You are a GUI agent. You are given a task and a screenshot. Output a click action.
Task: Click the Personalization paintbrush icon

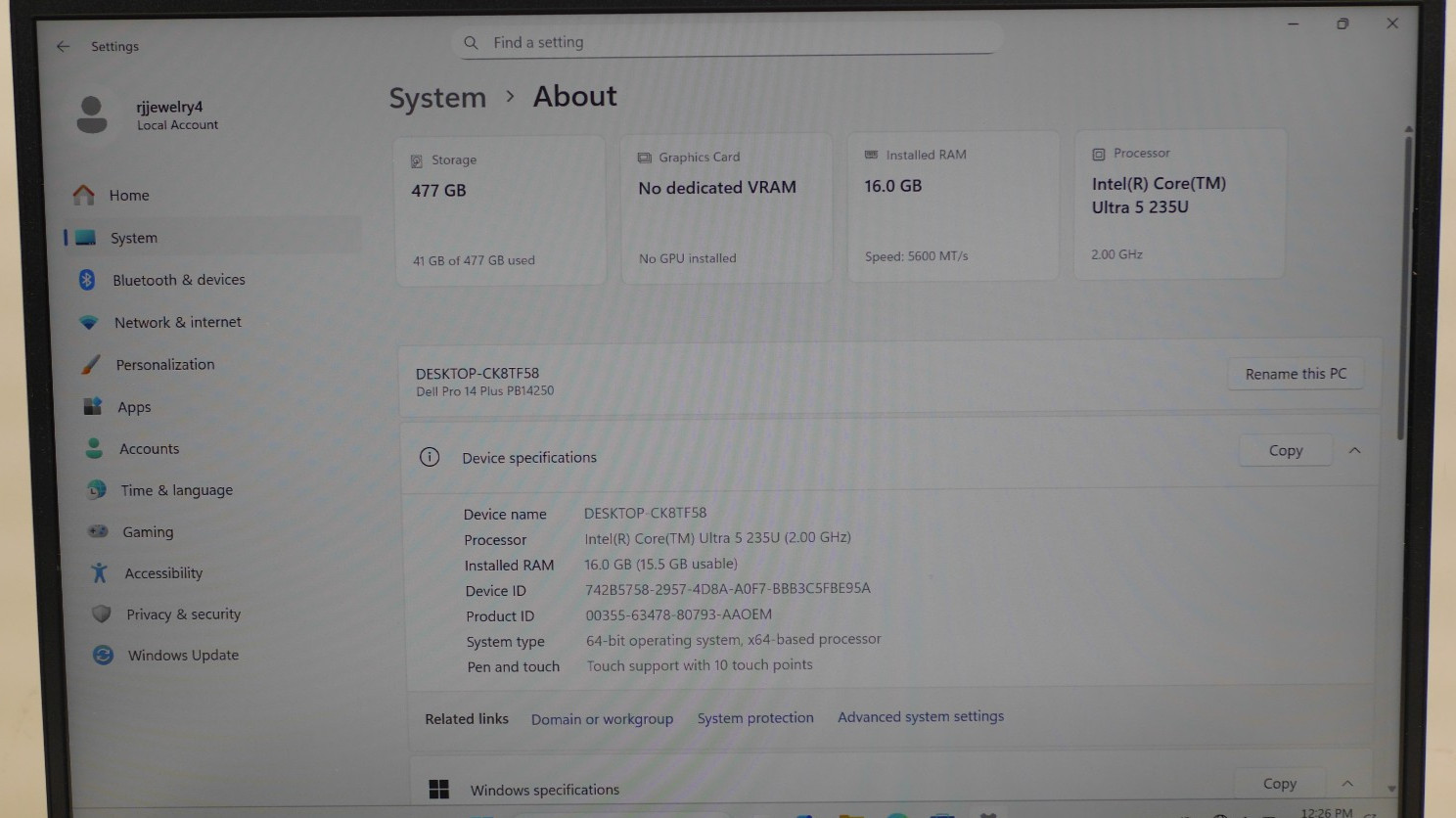point(90,364)
